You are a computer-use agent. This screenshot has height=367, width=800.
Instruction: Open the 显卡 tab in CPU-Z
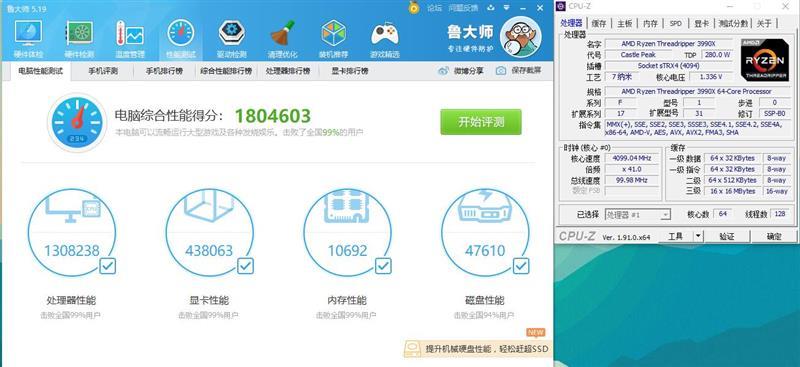tap(702, 23)
